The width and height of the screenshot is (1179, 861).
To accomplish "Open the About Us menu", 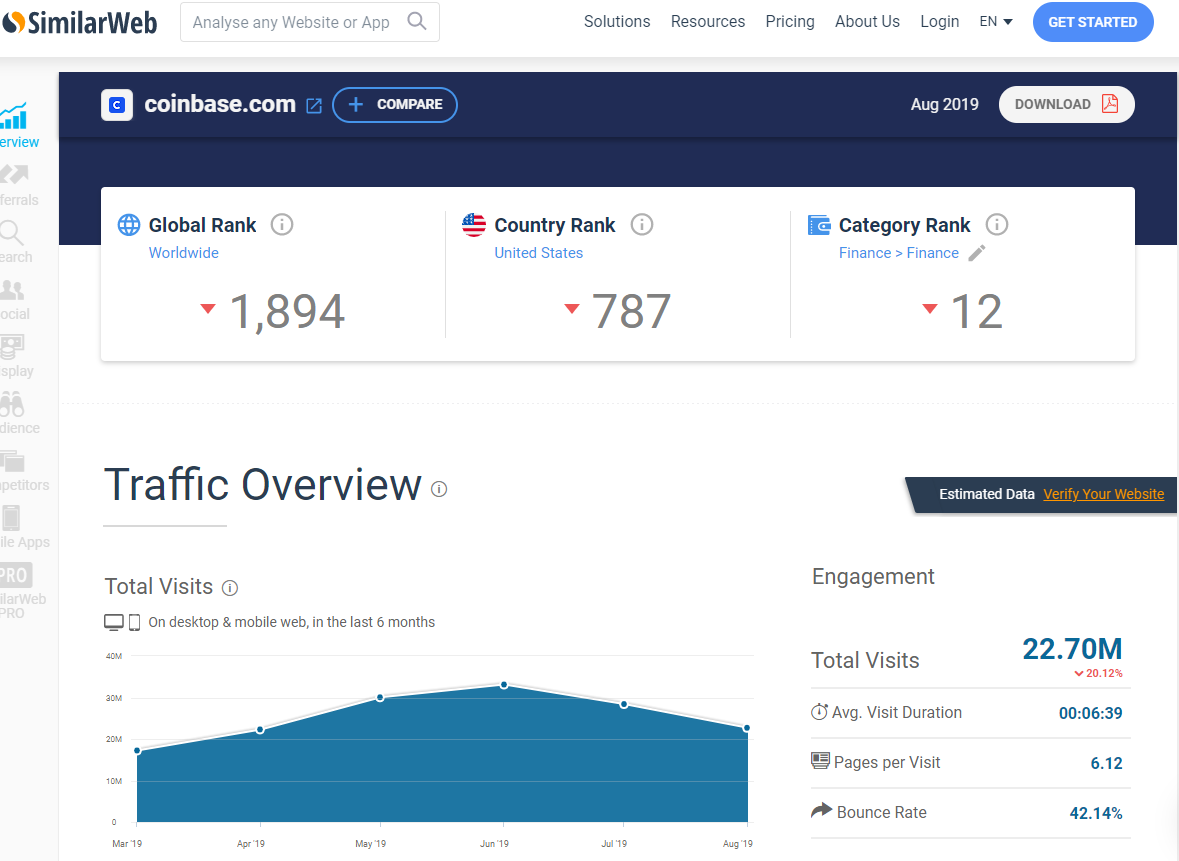I will 867,22.
